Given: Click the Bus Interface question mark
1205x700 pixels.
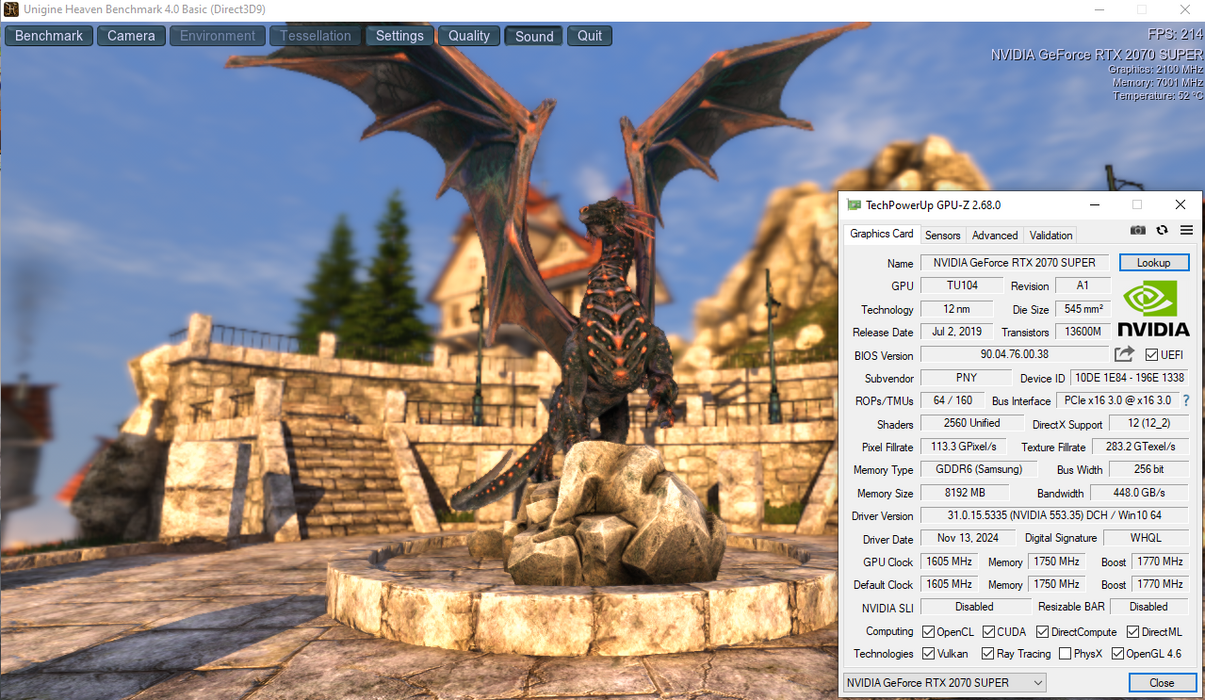Looking at the screenshot, I should pos(1186,401).
